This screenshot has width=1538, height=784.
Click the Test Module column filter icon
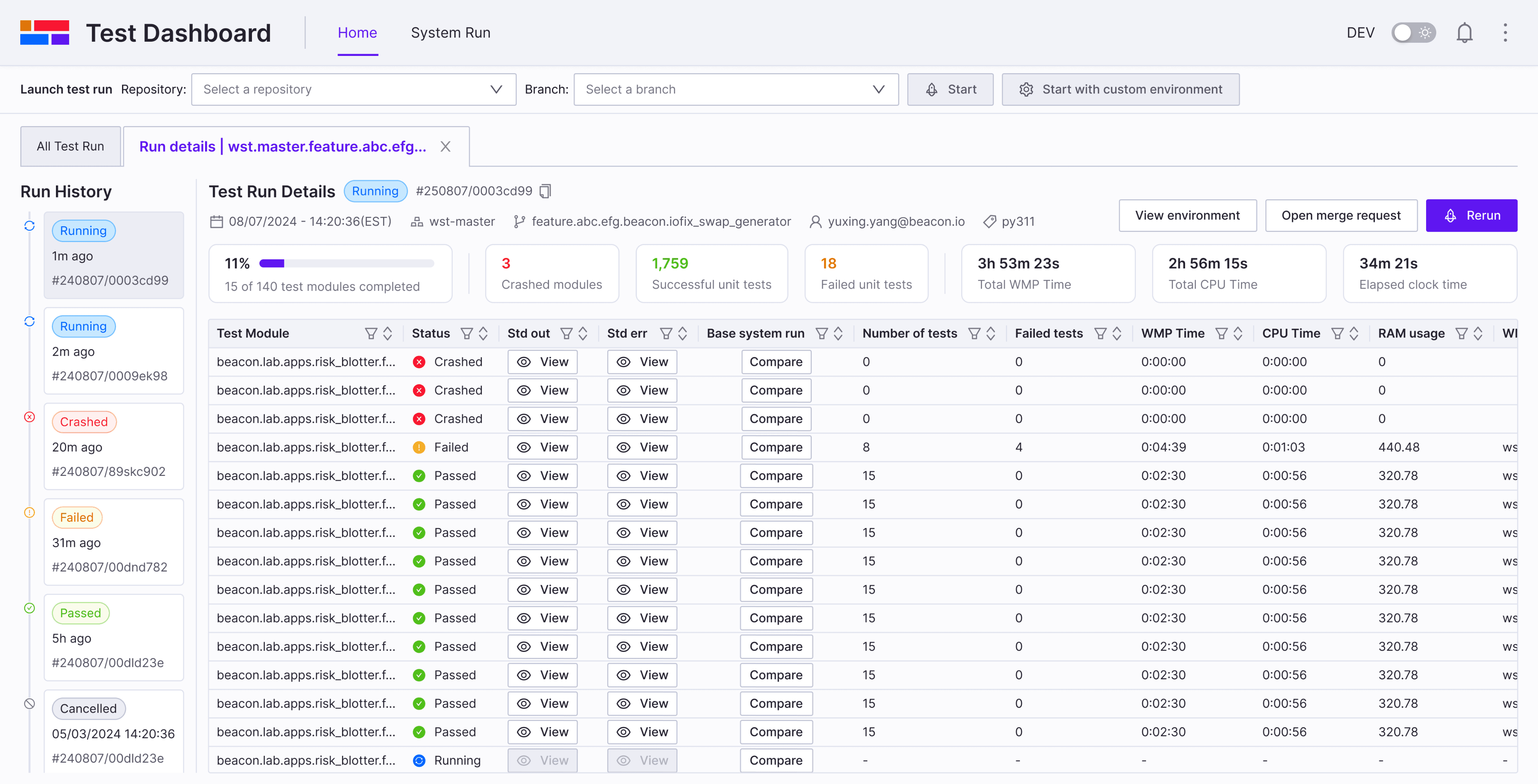point(371,334)
